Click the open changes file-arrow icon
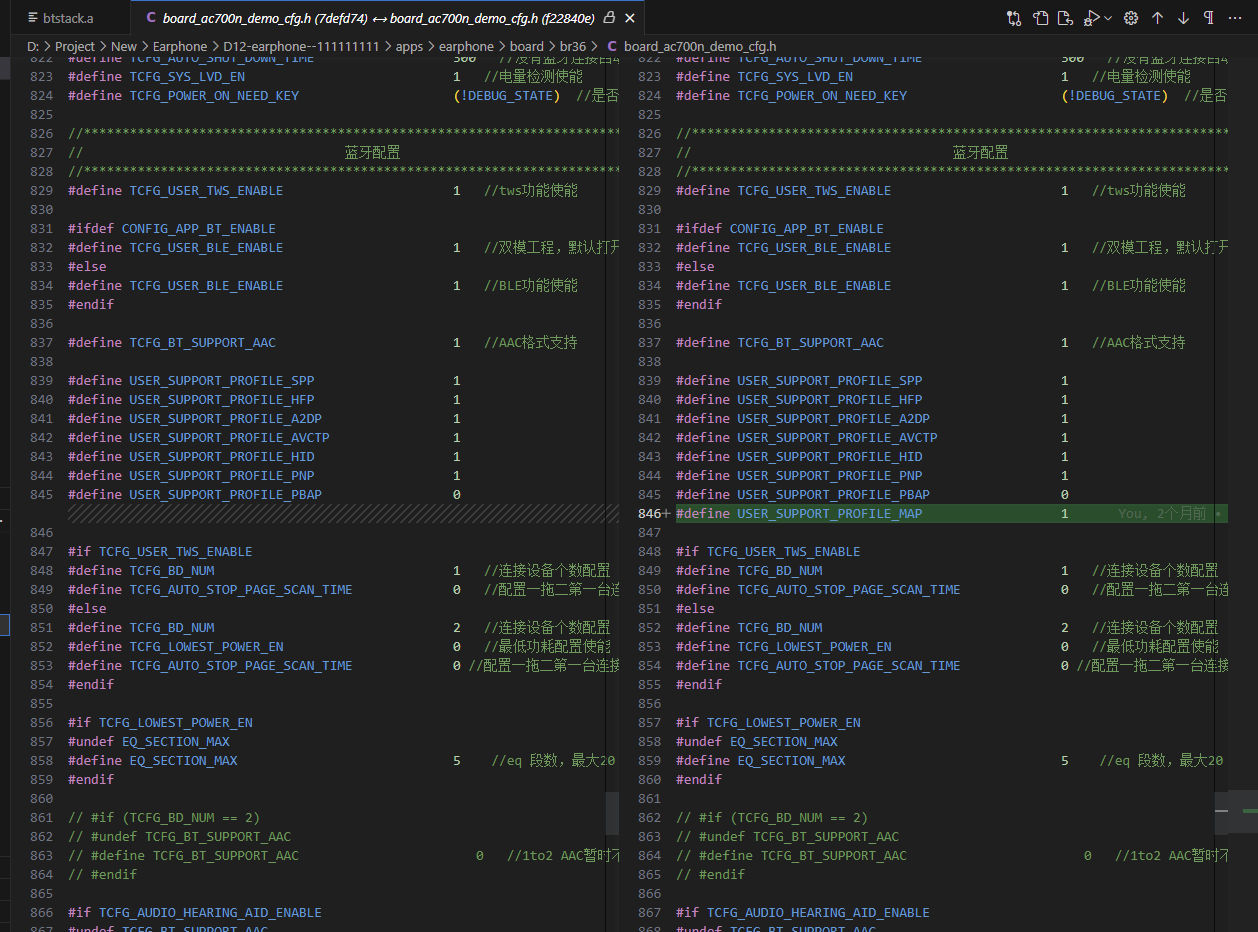Viewport: 1258px width, 932px height. [x=1065, y=18]
